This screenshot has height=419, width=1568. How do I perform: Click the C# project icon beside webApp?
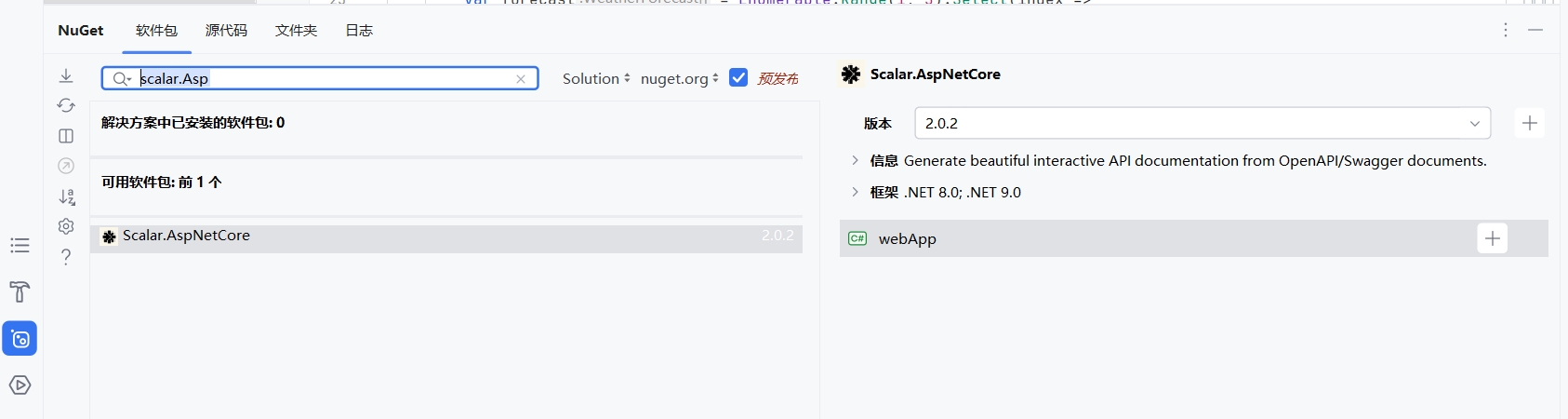(x=857, y=238)
